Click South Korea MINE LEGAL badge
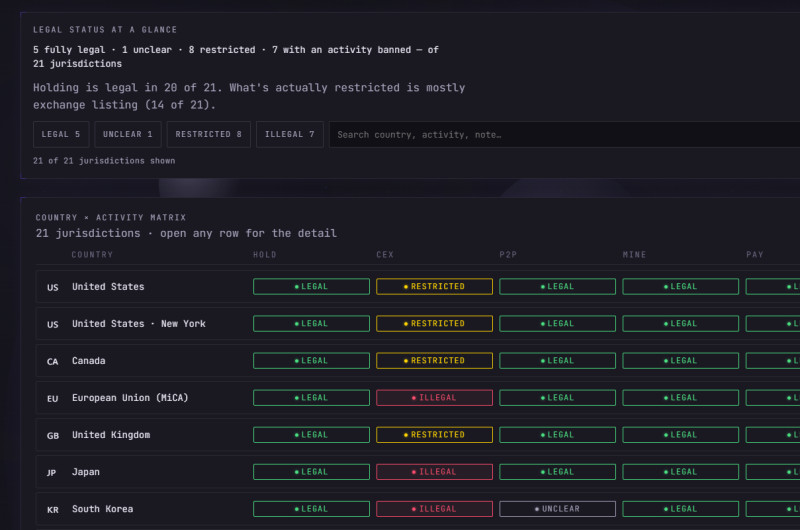Image resolution: width=800 pixels, height=530 pixels. click(x=680, y=509)
